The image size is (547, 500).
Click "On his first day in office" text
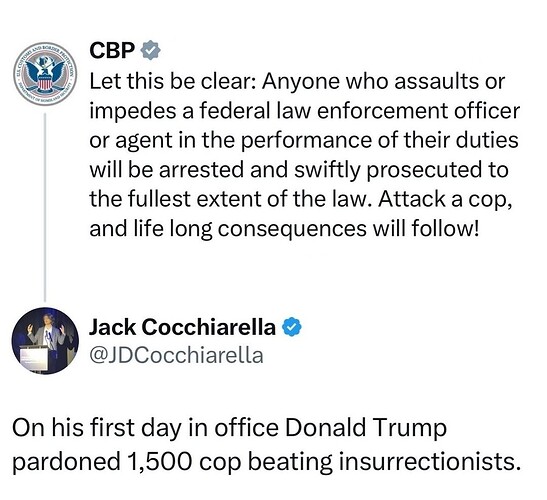pyautogui.click(x=145, y=427)
